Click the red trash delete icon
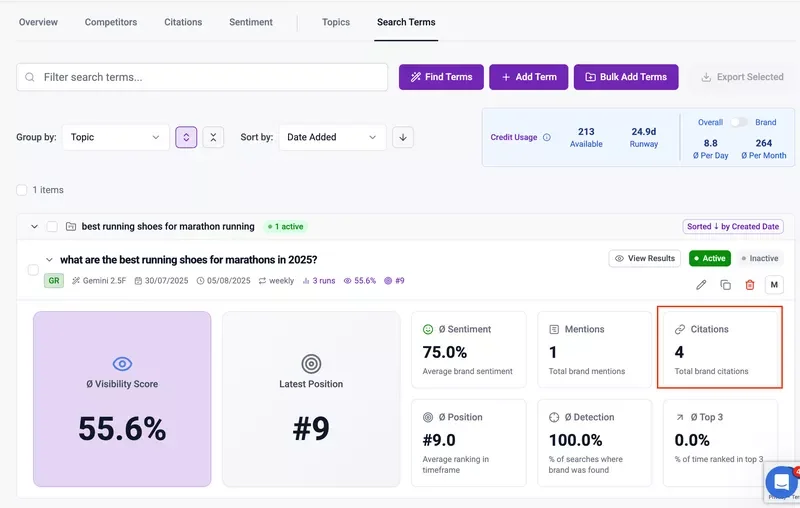 [750, 285]
